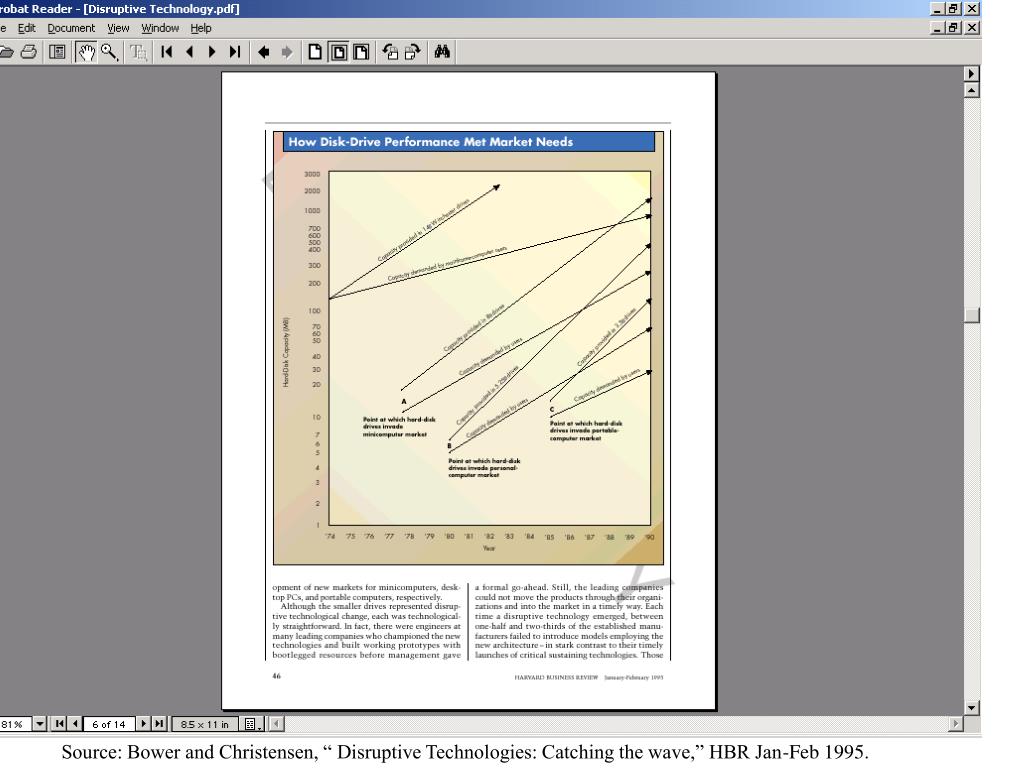Click the Go to Next View arrow
Screen dimensions: 1024x768
pos(287,52)
